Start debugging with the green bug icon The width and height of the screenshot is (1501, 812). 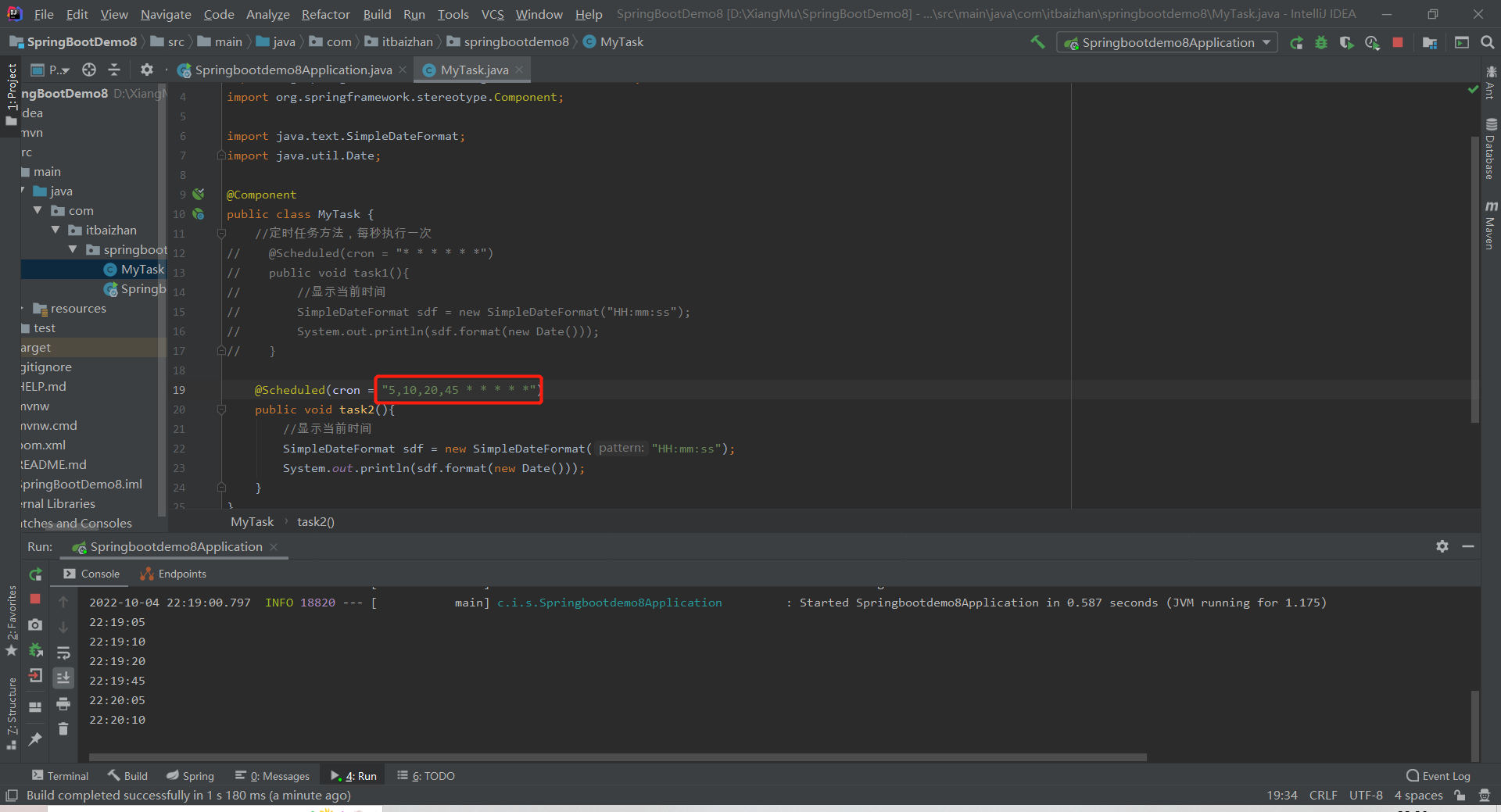[1321, 43]
